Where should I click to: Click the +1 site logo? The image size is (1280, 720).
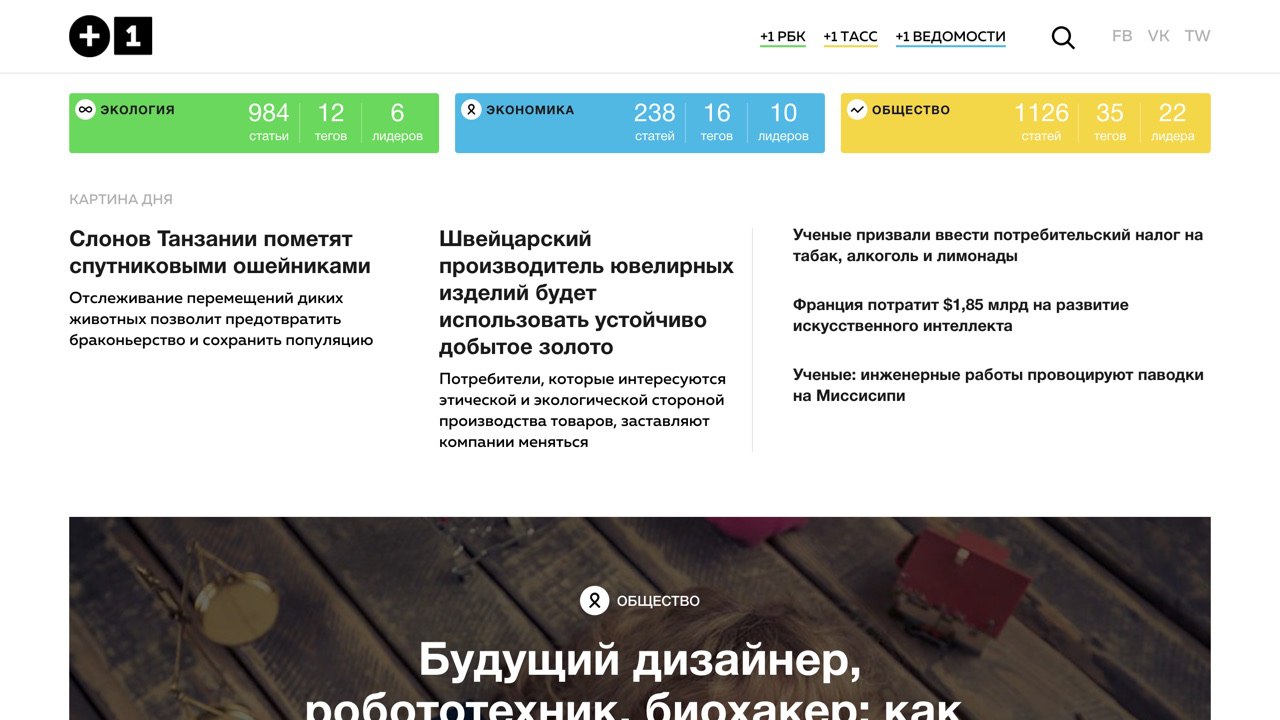click(110, 37)
